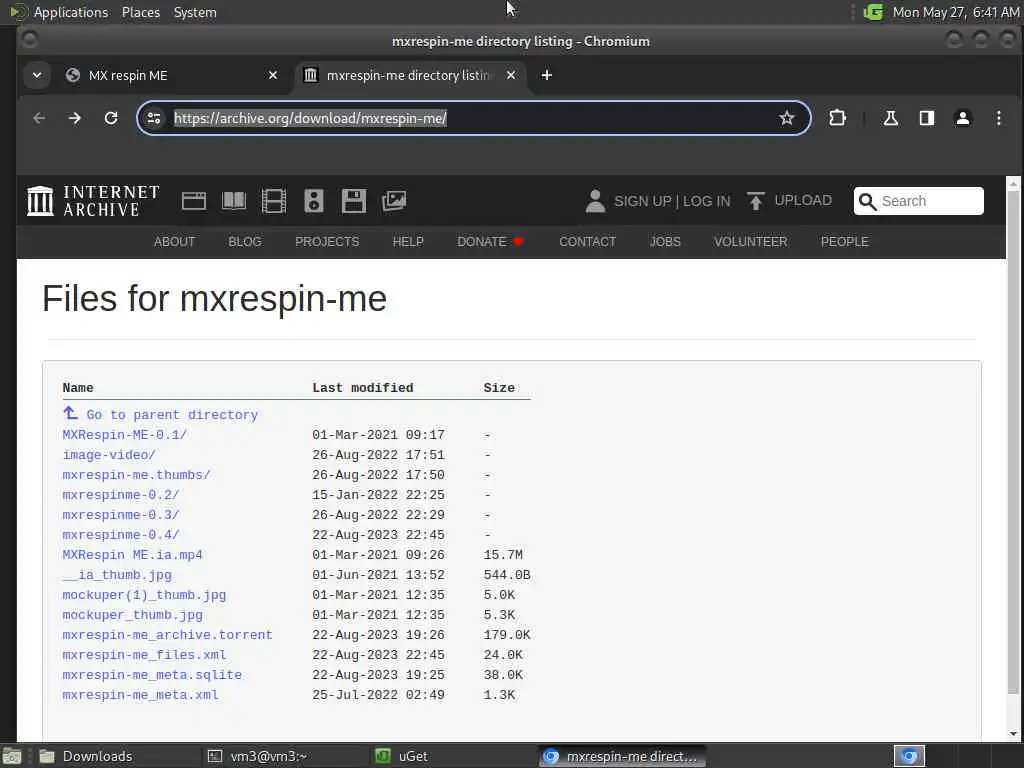The height and width of the screenshot is (768, 1024).
Task: Close the mxrespin-me directory listing tab
Action: point(511,75)
